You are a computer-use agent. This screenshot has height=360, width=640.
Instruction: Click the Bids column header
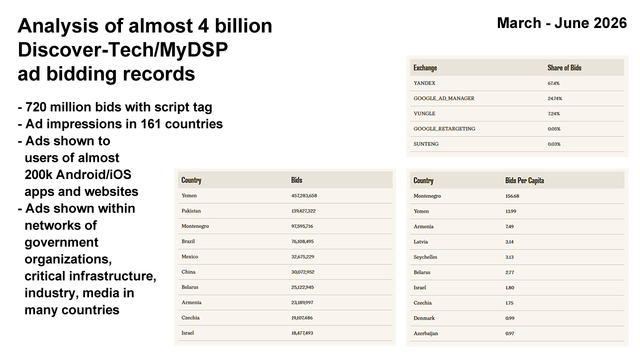pos(297,180)
